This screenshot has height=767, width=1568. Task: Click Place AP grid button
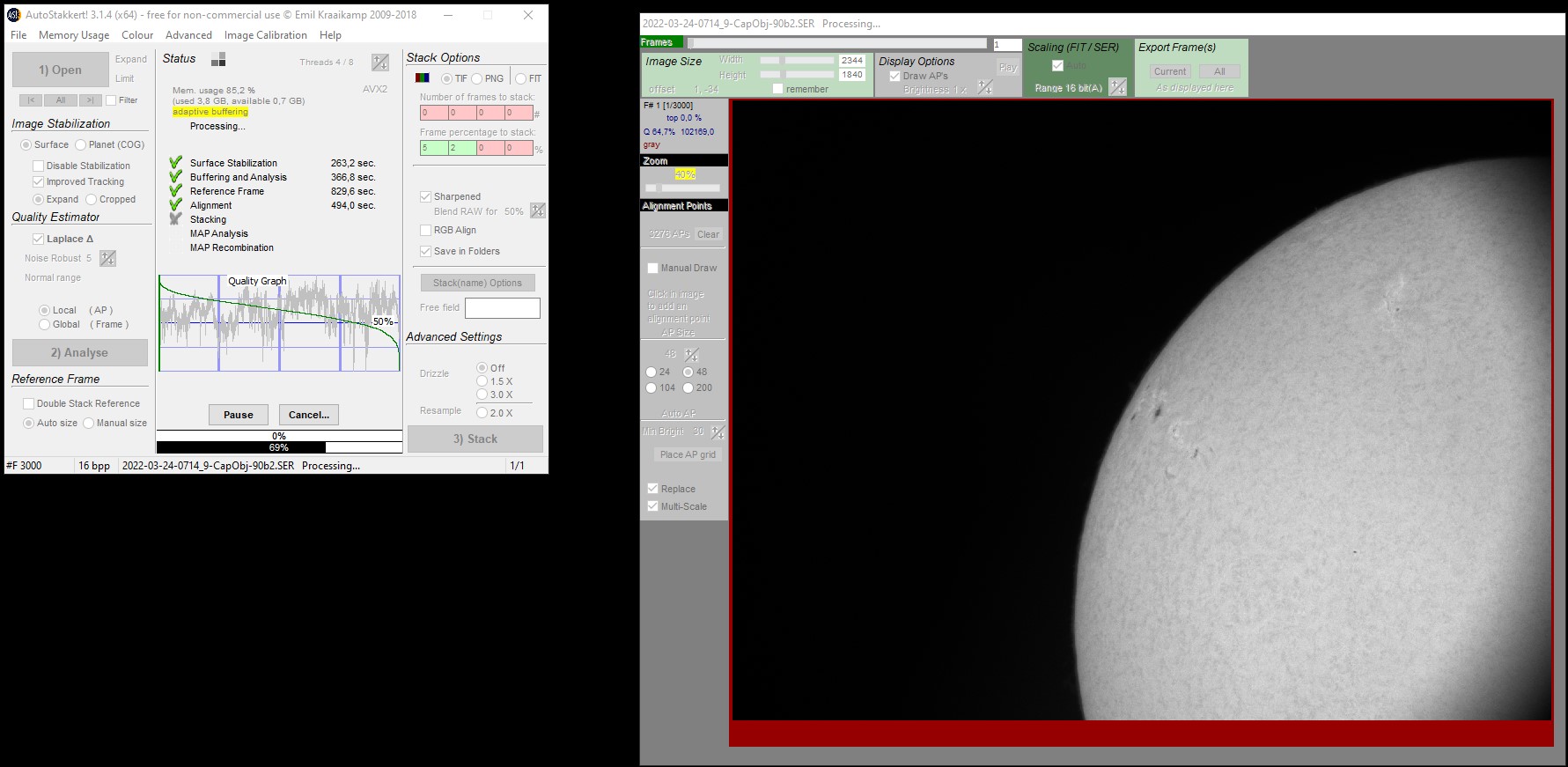tap(688, 454)
